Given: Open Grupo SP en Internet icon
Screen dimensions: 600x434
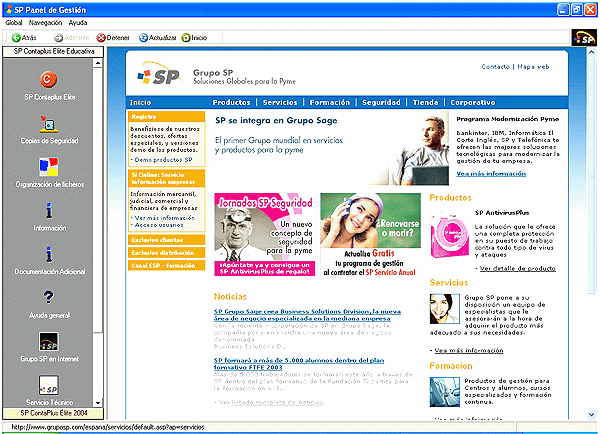Looking at the screenshot, I should (49, 341).
